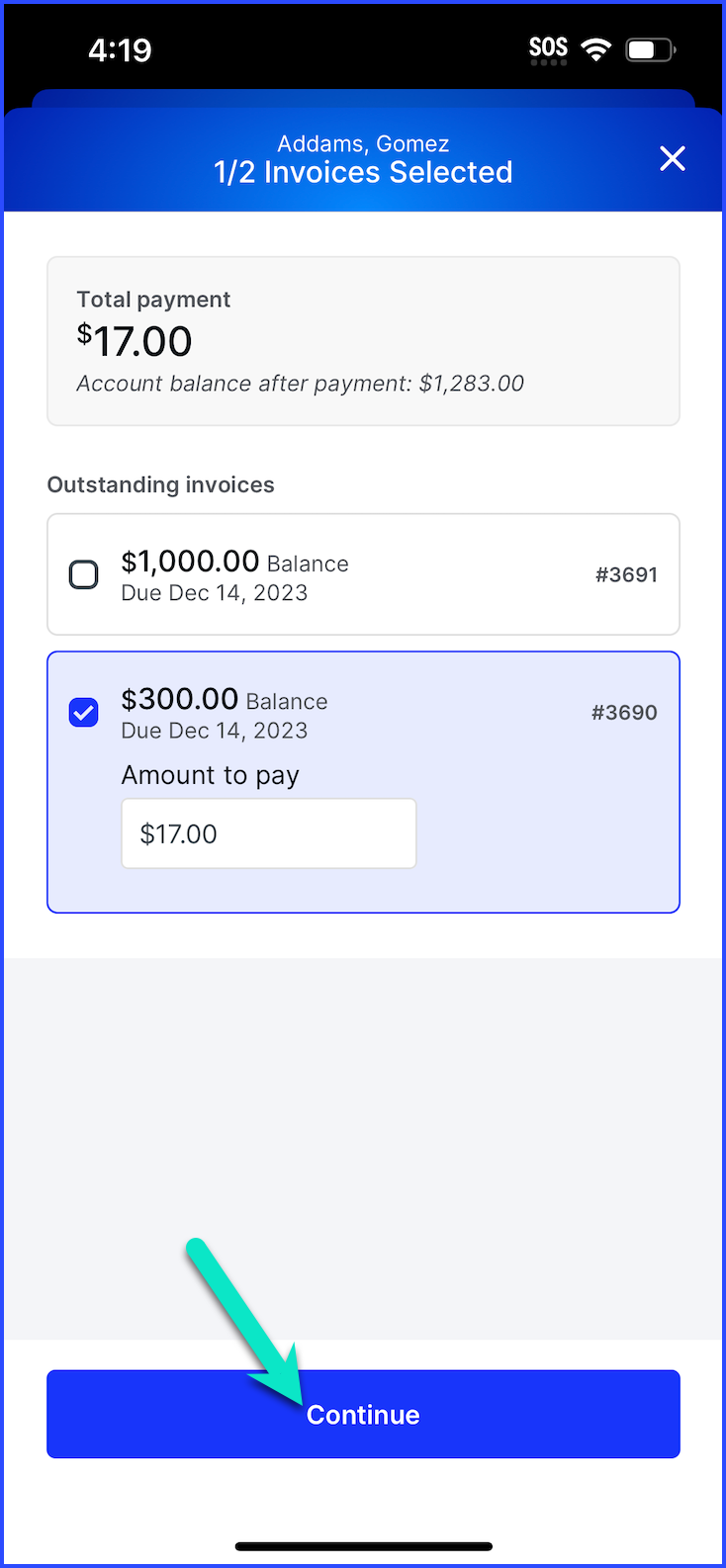Tap the #3691 invoice number label
Image resolution: width=726 pixels, height=1568 pixels.
click(x=626, y=574)
